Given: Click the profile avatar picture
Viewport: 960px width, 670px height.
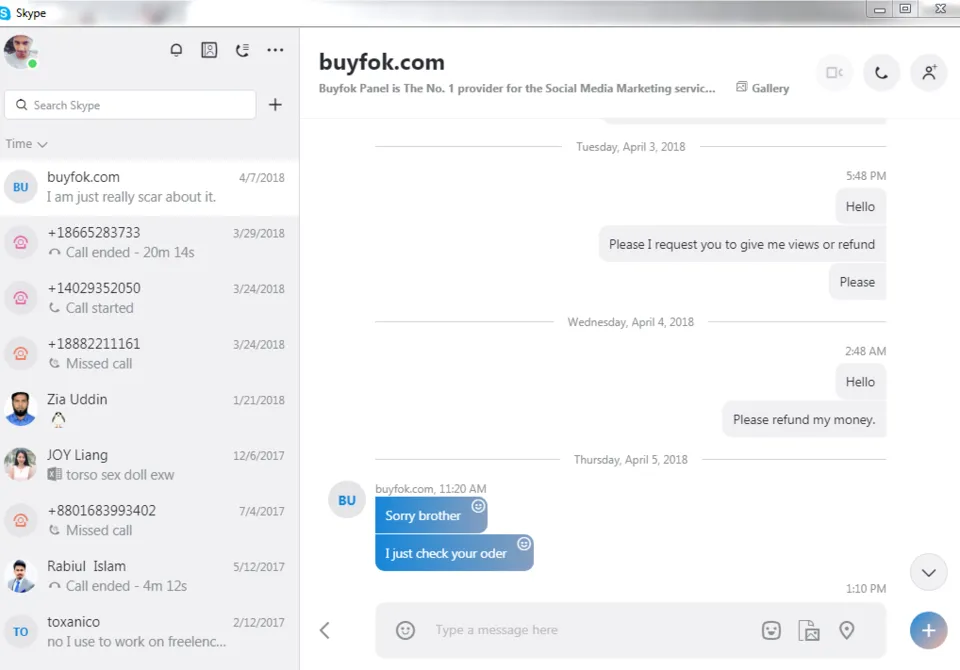Looking at the screenshot, I should click(20, 51).
